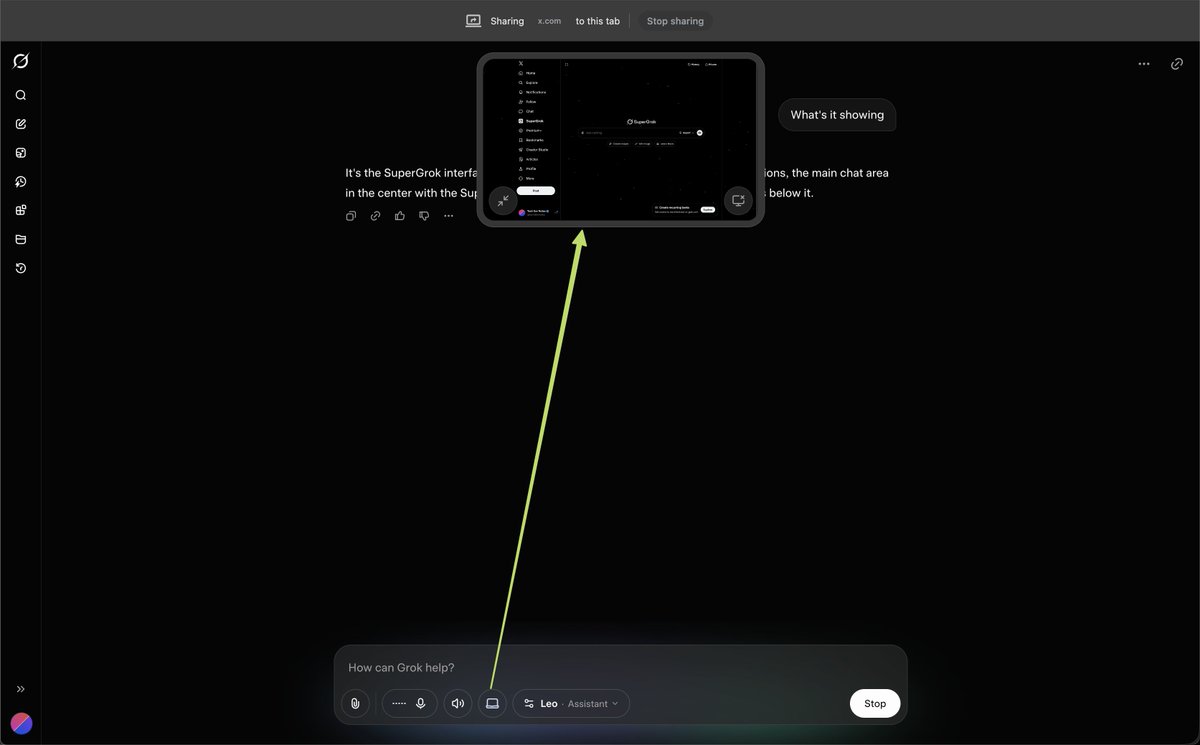Click the x.com label in sharing bar

coord(549,21)
